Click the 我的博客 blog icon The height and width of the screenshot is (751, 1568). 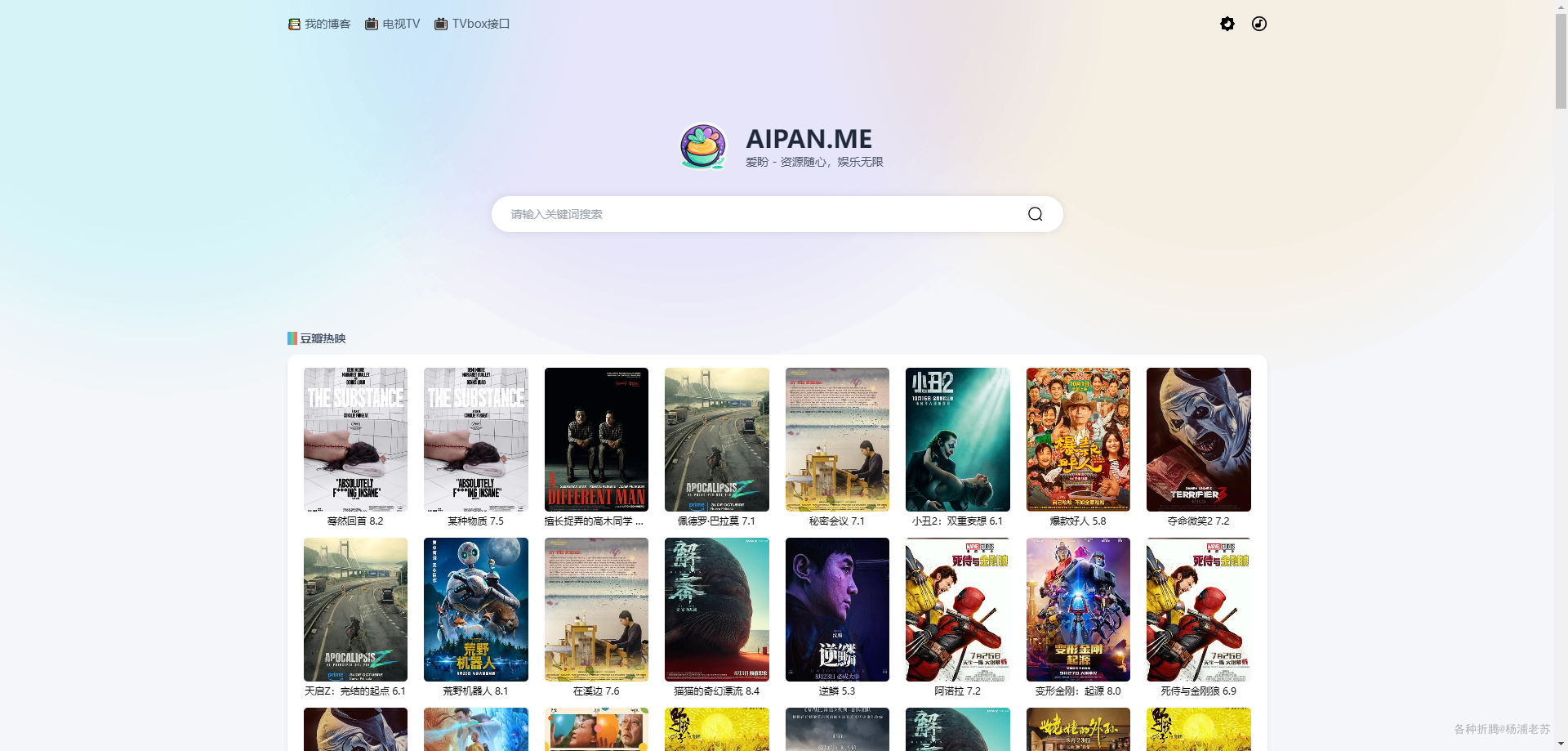coord(294,24)
